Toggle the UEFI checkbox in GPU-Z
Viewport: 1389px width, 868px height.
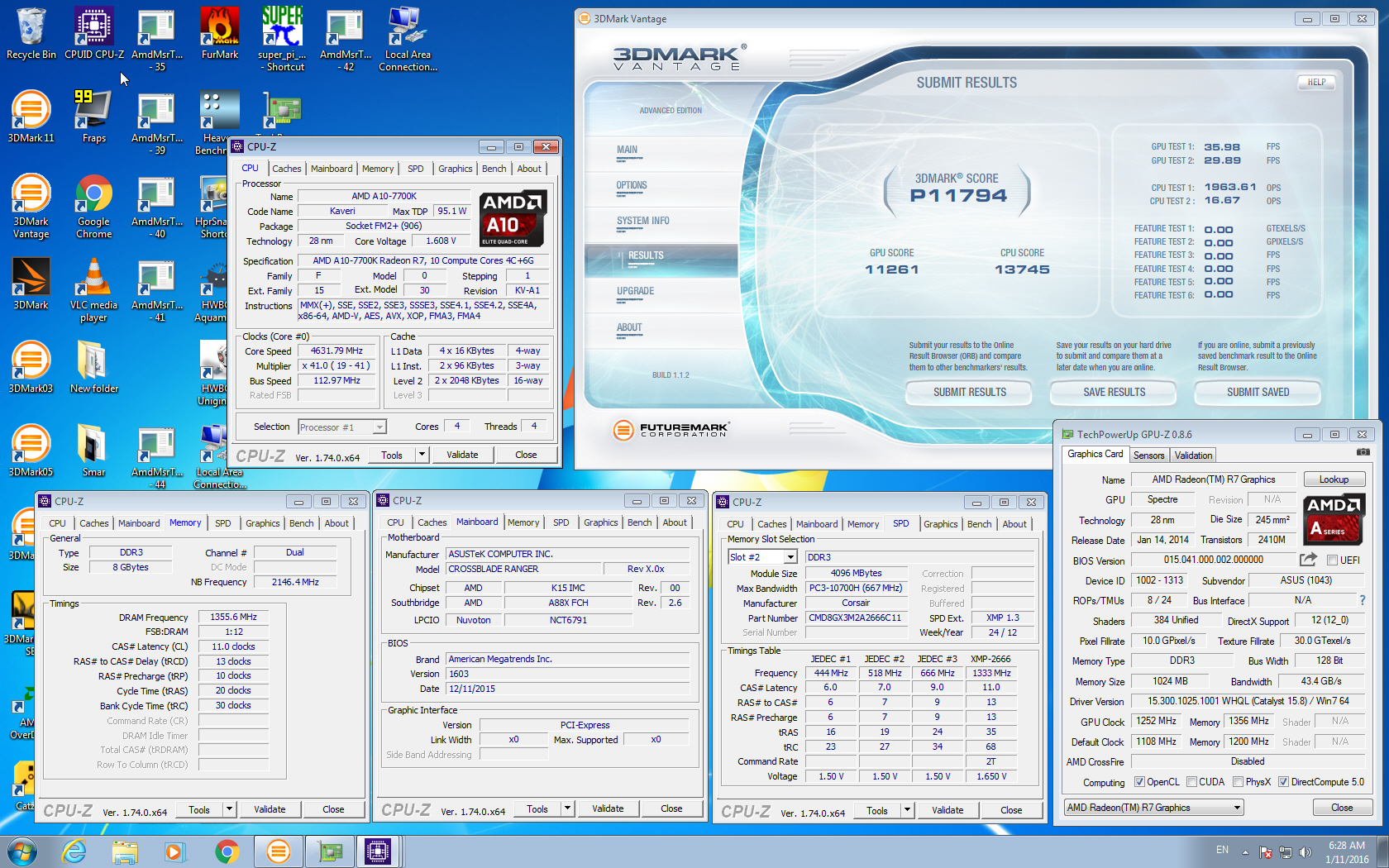click(1332, 560)
